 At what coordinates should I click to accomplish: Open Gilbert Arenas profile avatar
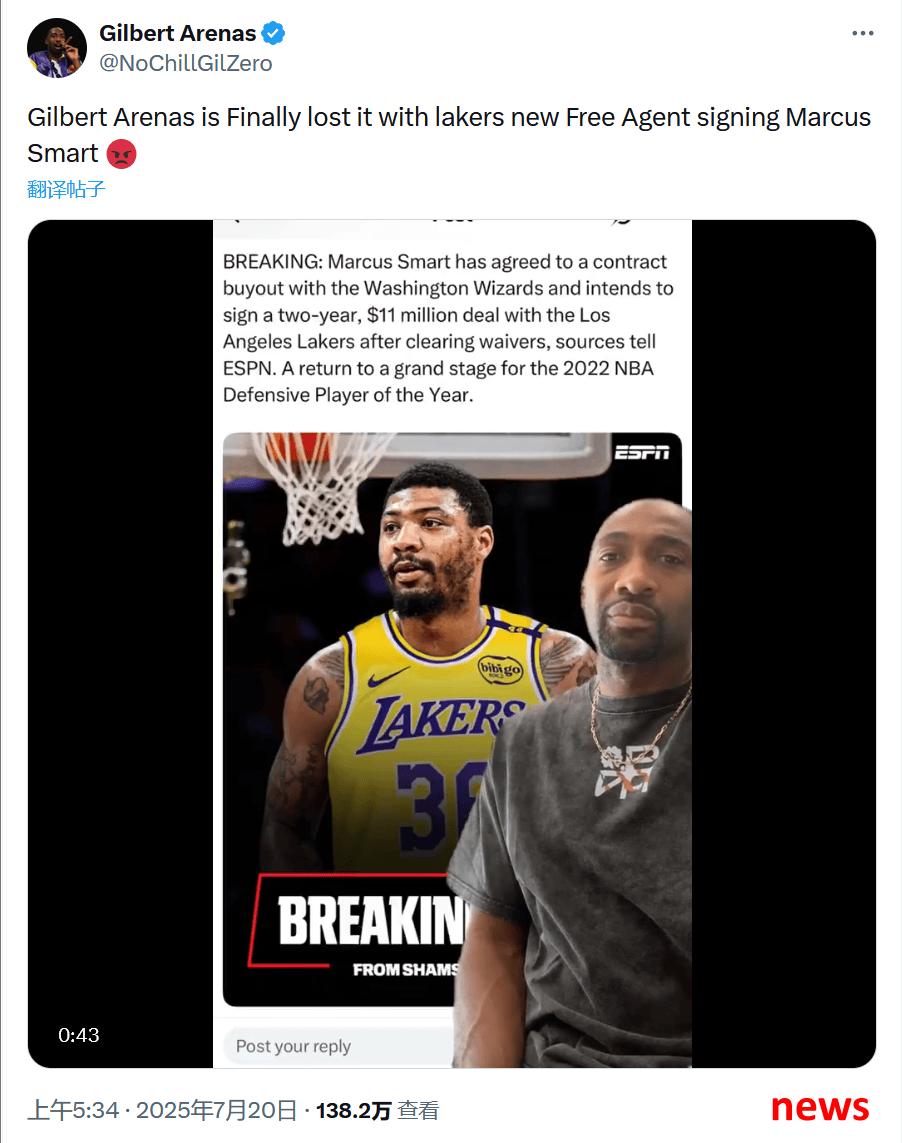(x=57, y=48)
